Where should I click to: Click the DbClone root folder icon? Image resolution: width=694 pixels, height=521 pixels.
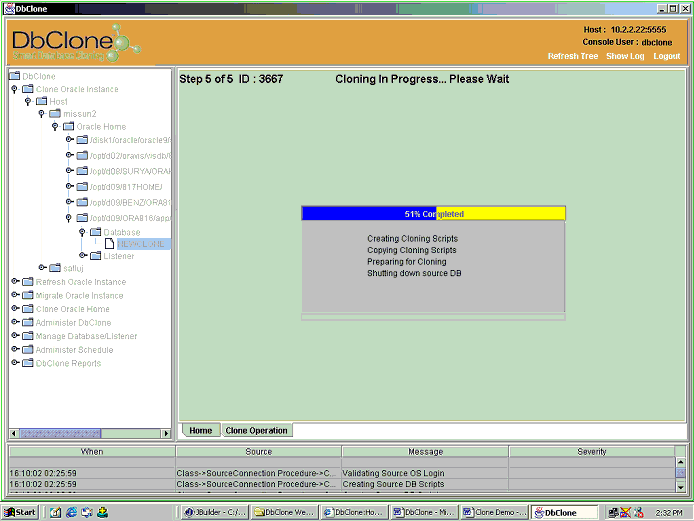point(15,76)
